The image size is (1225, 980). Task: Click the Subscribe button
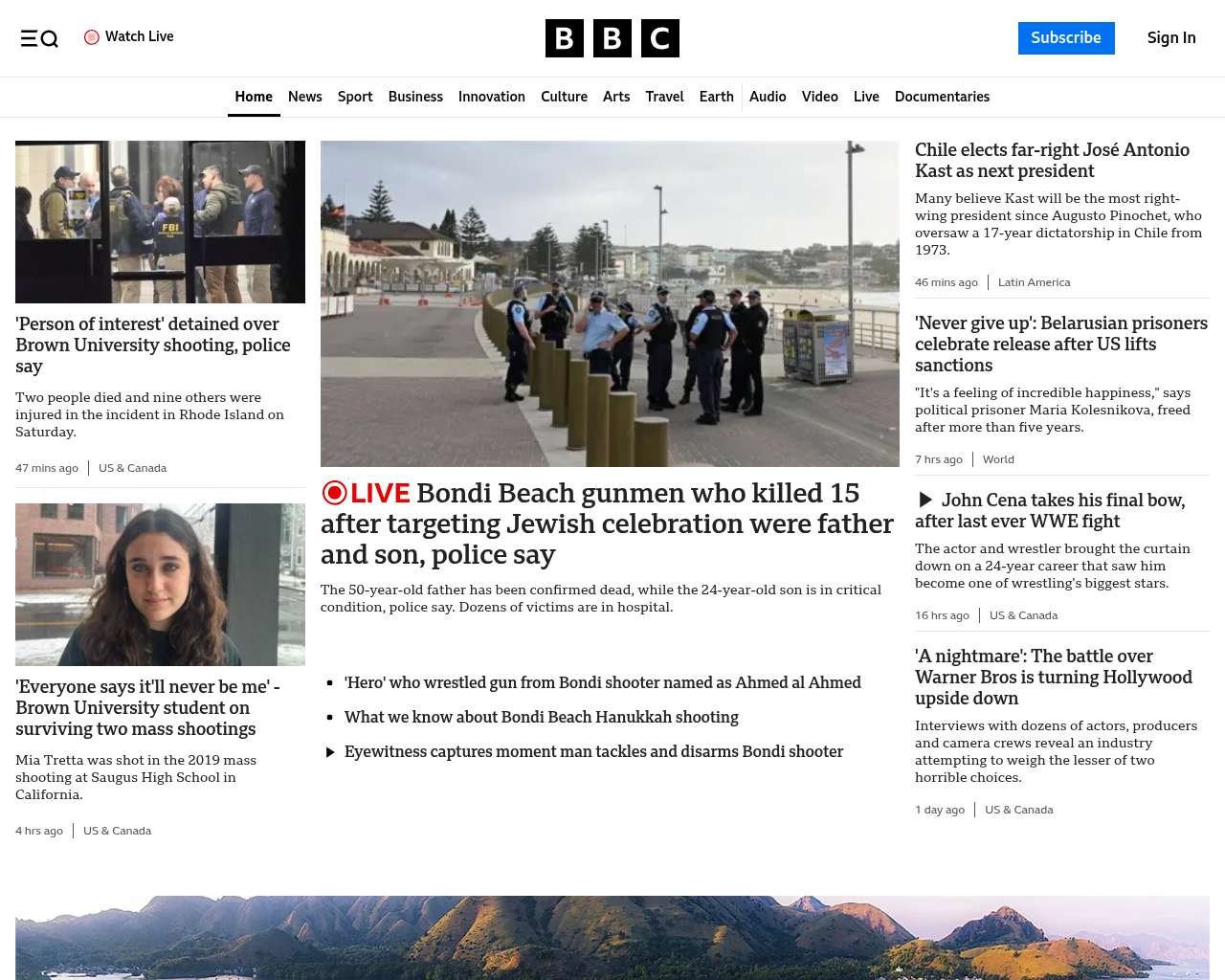(1066, 38)
